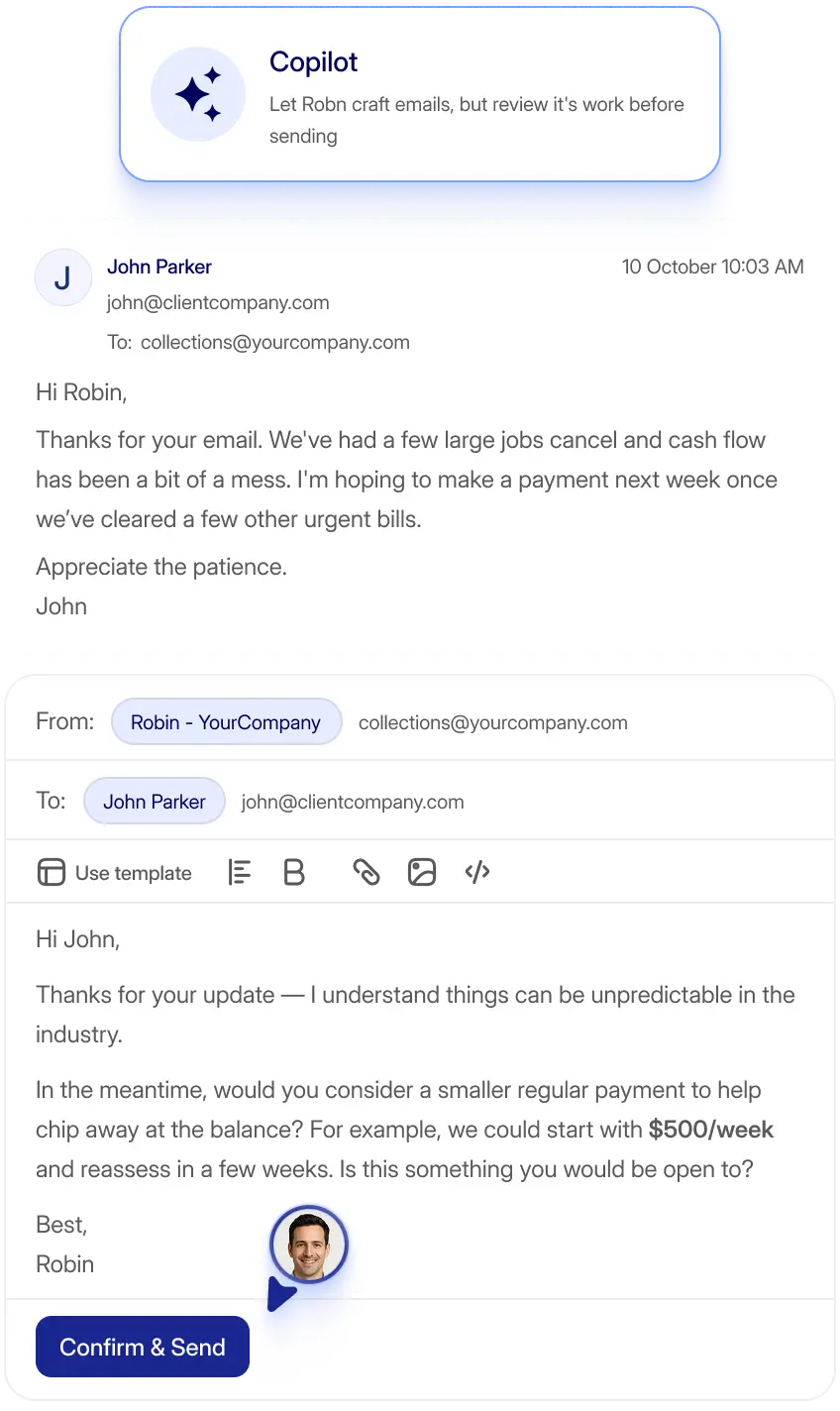Click the Copilot card title
Viewport: 840px width, 1411px height.
(x=313, y=61)
